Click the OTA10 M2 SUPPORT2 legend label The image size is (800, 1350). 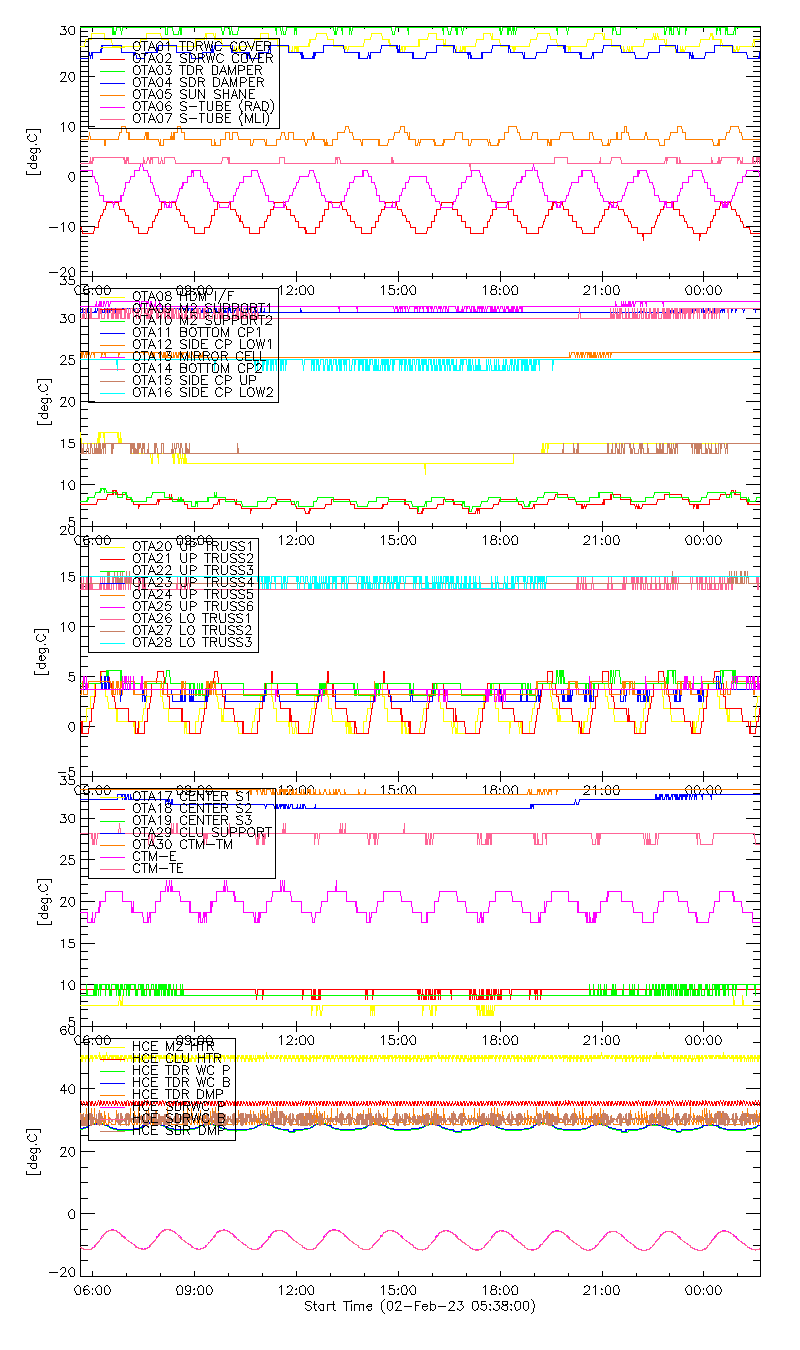[x=202, y=320]
